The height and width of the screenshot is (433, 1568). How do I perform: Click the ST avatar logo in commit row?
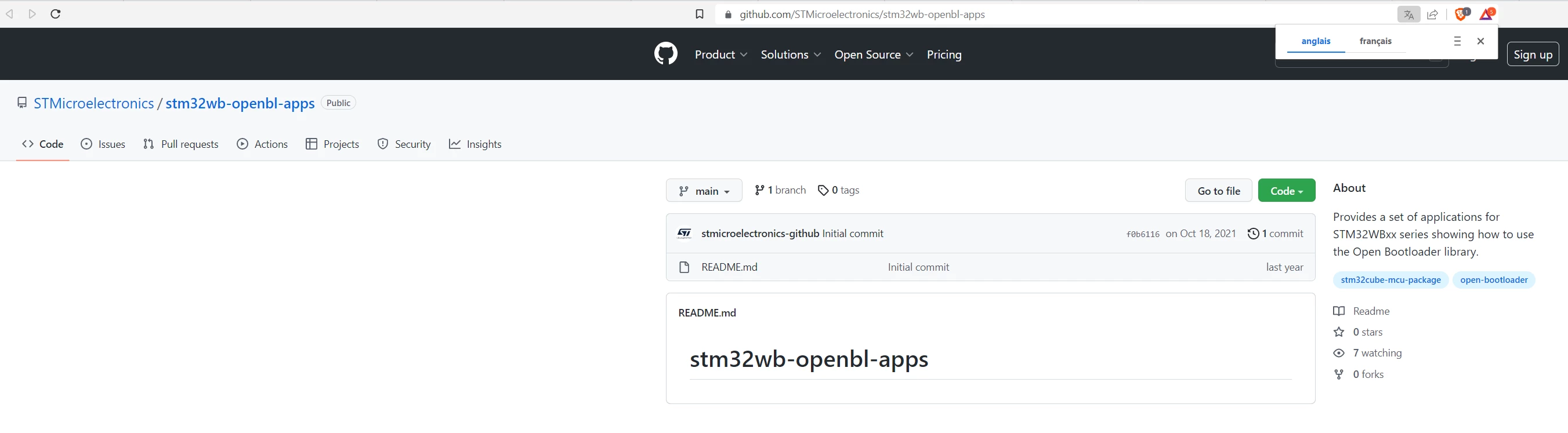685,234
